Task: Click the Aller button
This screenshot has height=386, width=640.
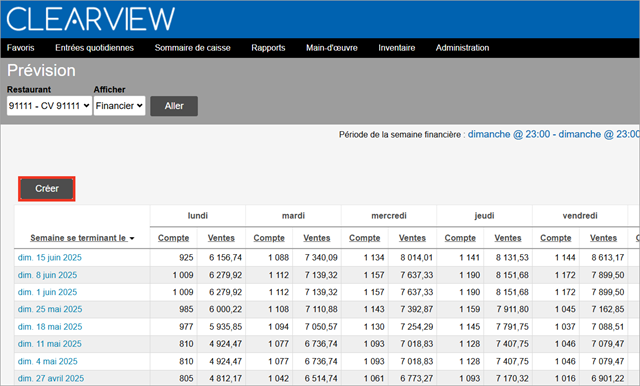Action: [x=174, y=106]
